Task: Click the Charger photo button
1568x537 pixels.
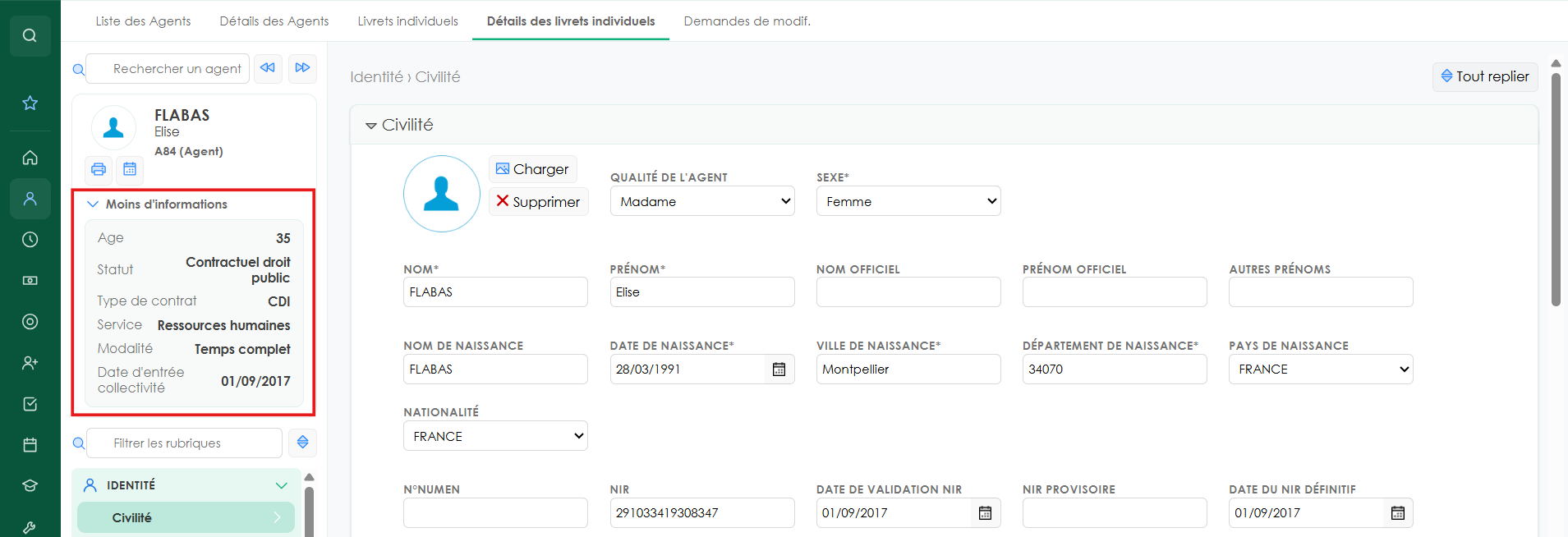Action: click(533, 169)
